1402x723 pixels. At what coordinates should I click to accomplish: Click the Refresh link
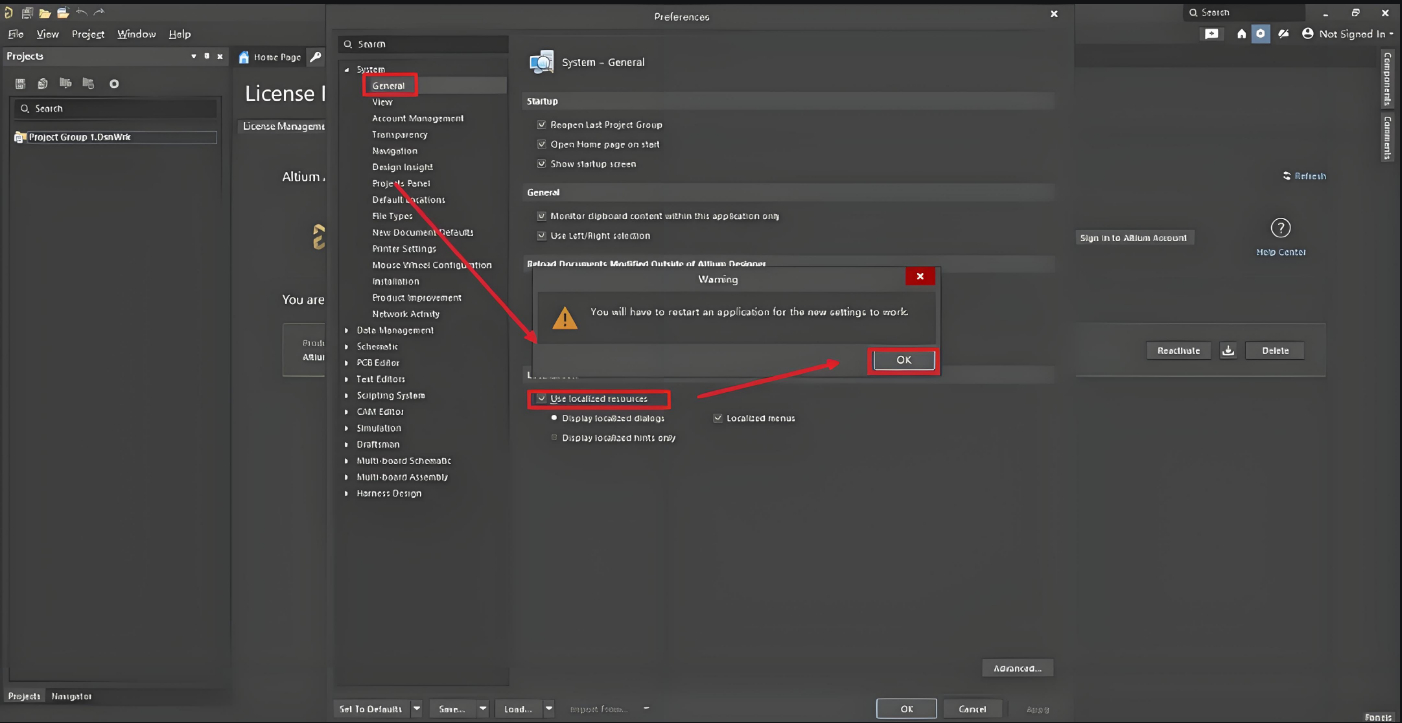(x=1305, y=176)
